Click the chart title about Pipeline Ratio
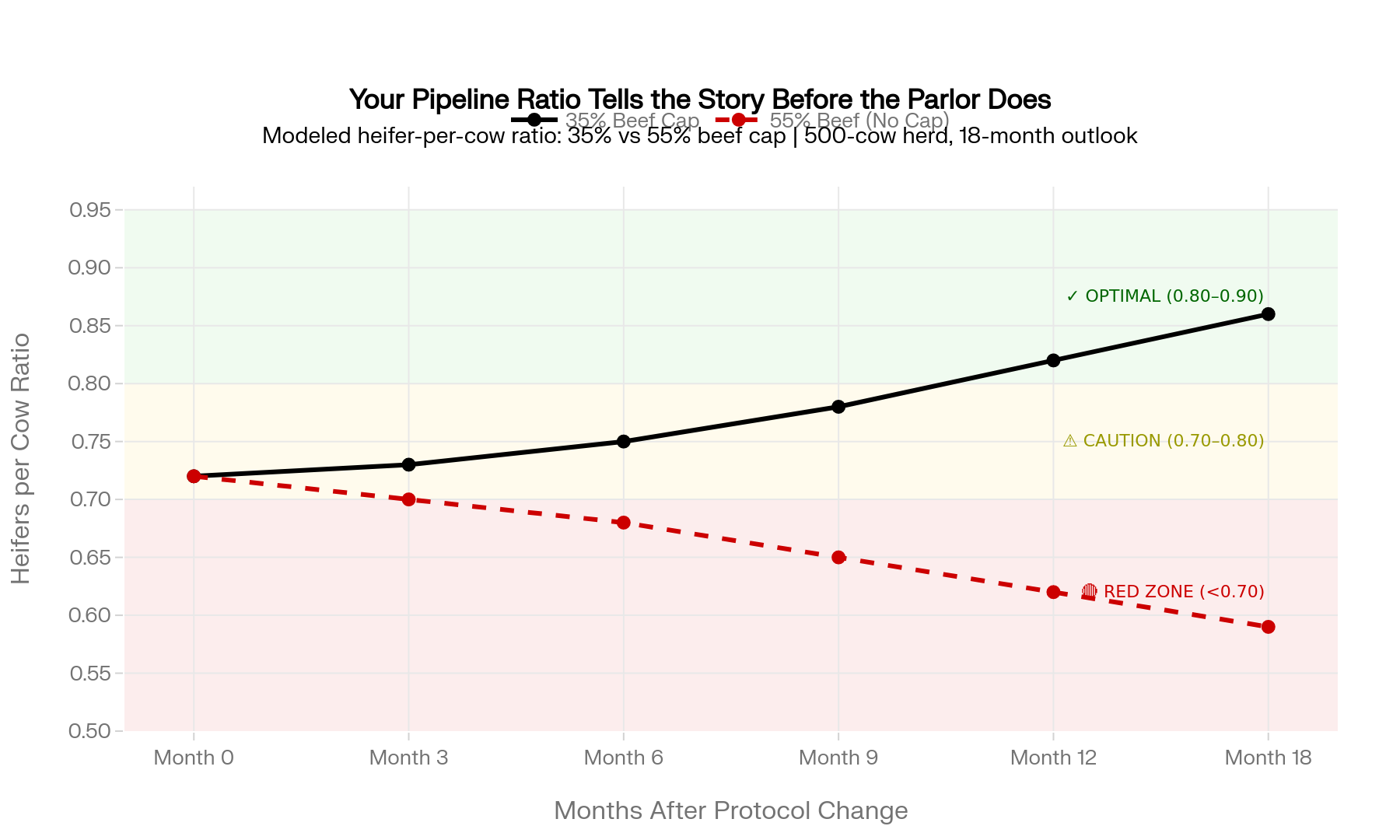Screen dimensions: 1400x840 click(700, 100)
